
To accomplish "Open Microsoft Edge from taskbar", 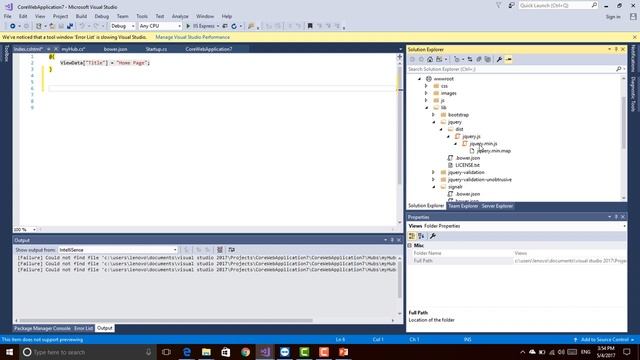I will coord(187,352).
